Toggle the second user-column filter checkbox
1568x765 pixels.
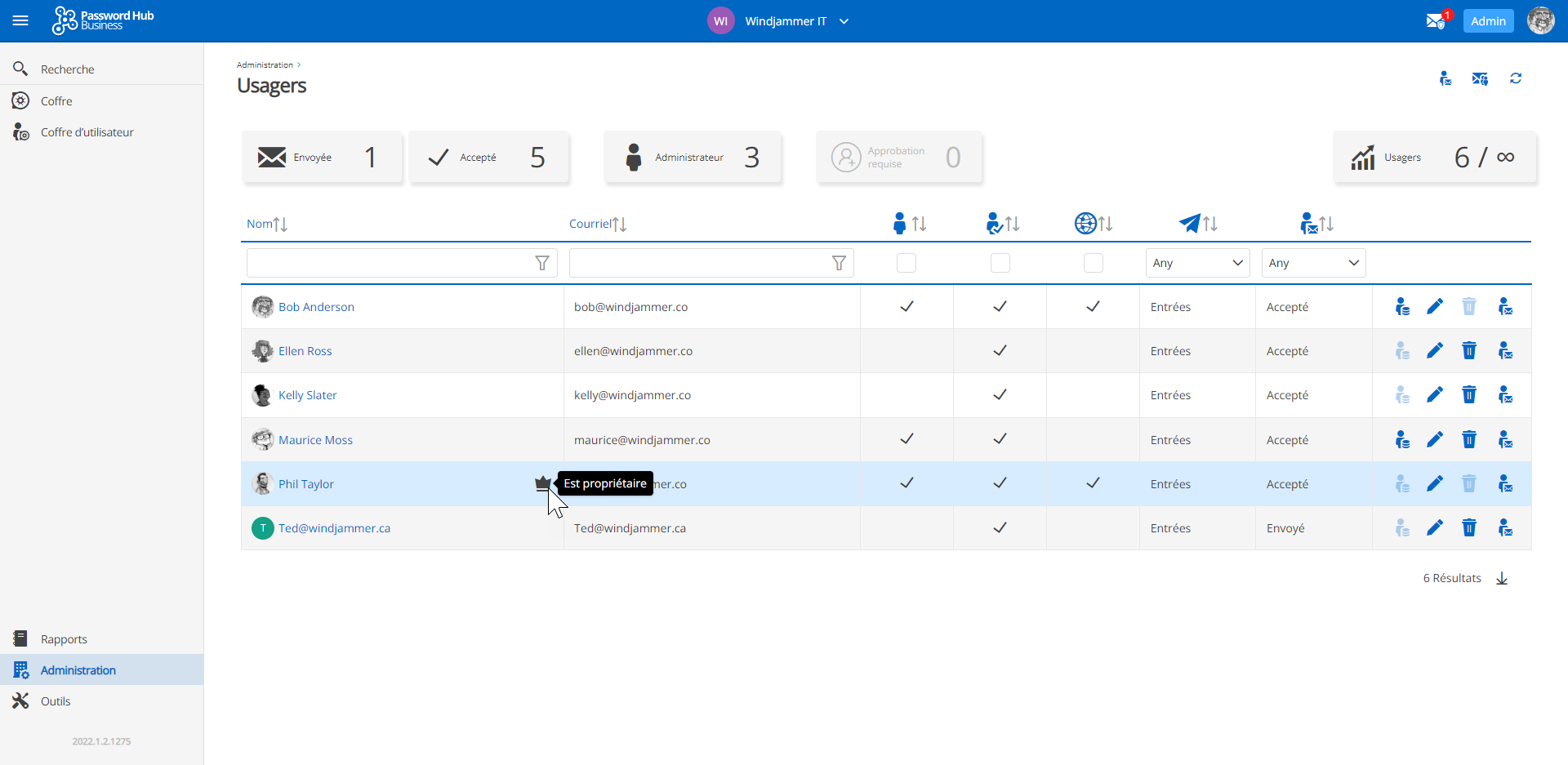pos(1000,263)
